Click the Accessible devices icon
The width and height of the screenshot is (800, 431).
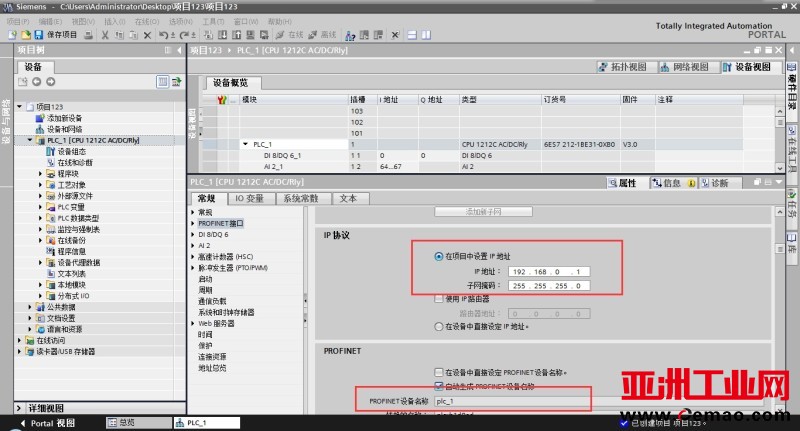pos(350,35)
